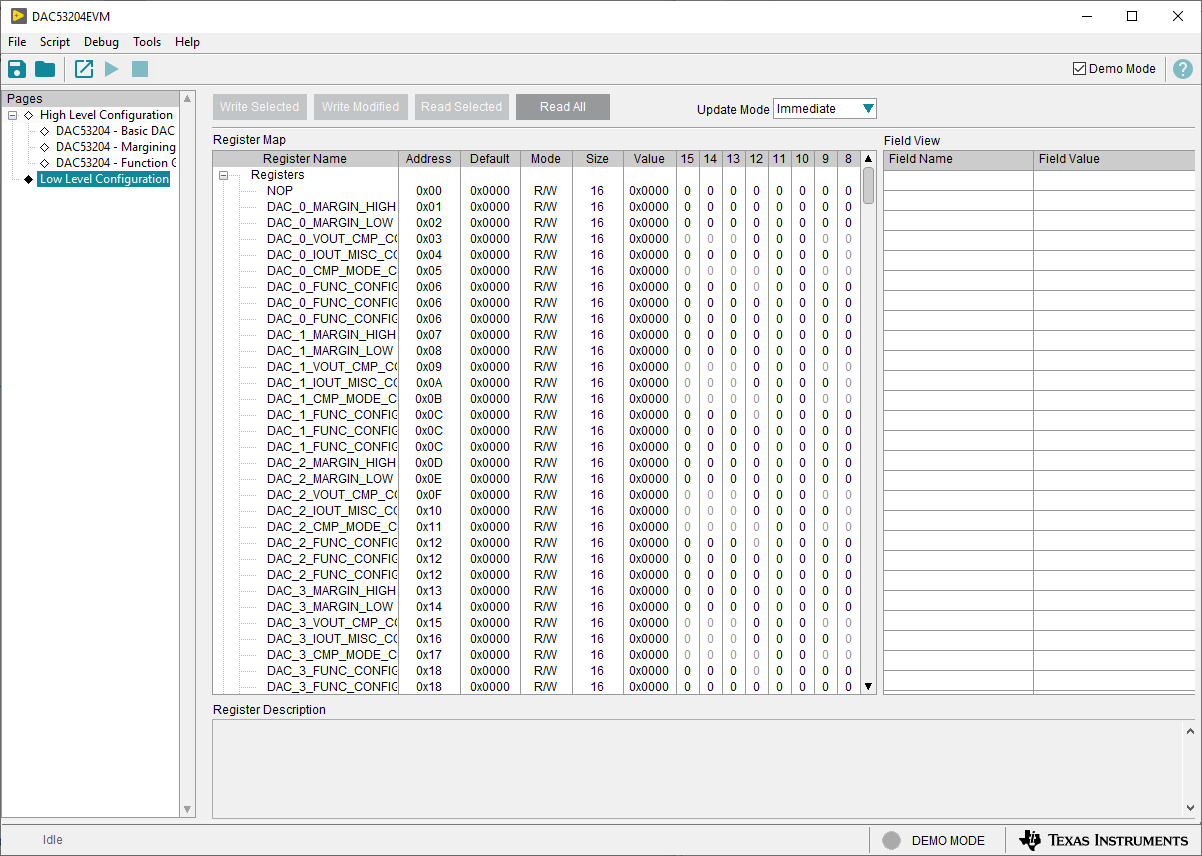Click the Texas Instruments logo
The image size is (1202, 856).
click(1103, 840)
